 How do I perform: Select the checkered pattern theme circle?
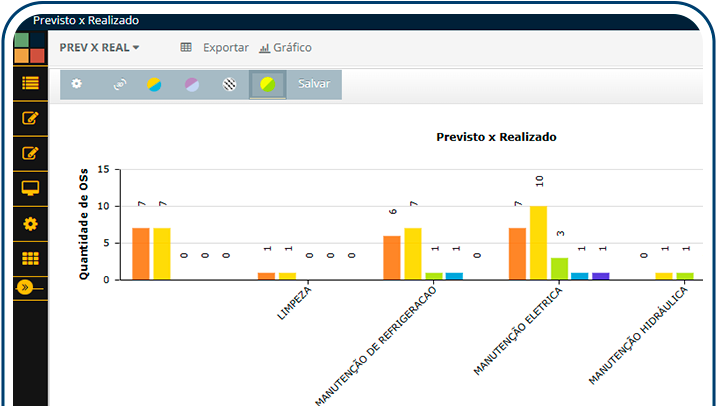pyautogui.click(x=229, y=85)
